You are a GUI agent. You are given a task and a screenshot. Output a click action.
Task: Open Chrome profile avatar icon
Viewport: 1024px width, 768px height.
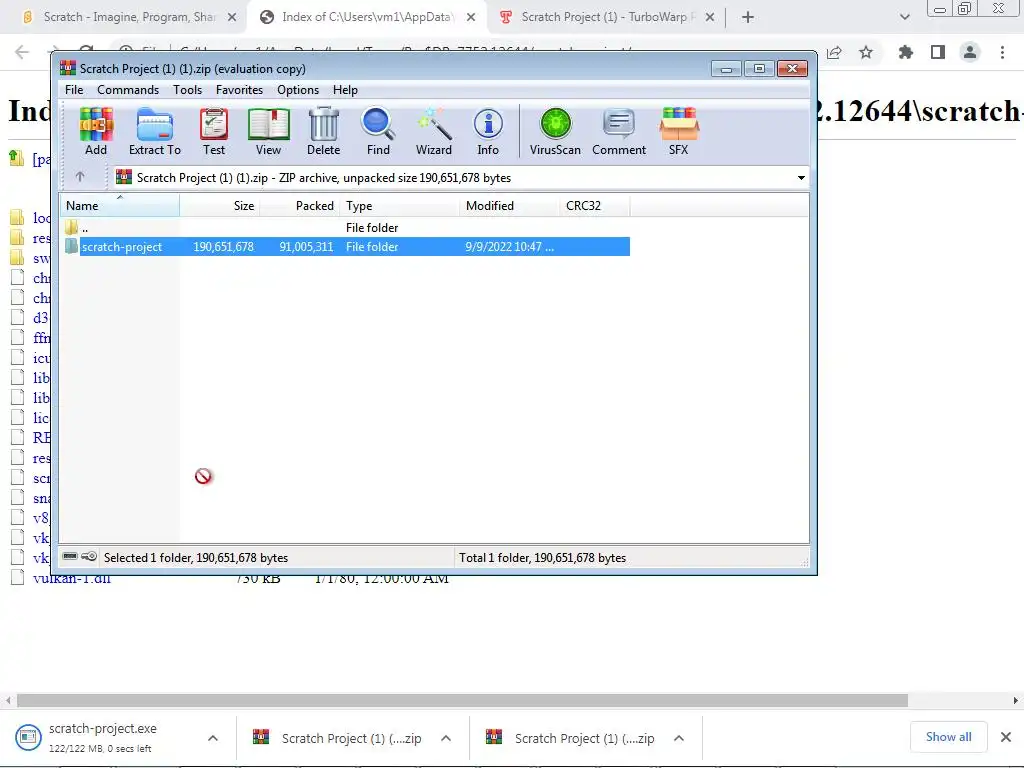pos(970,52)
